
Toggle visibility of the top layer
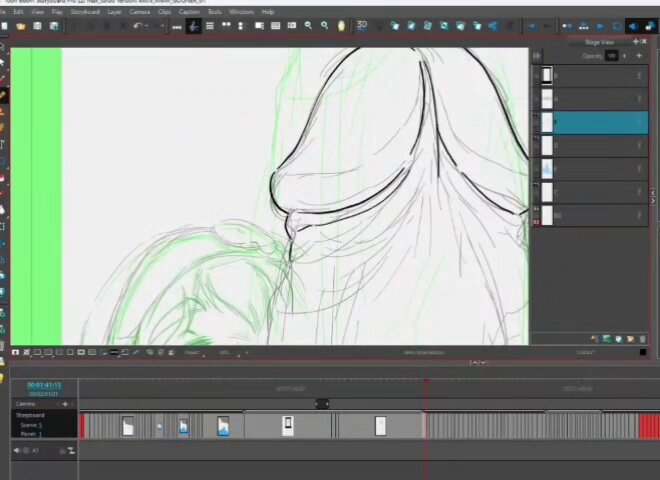click(x=536, y=76)
